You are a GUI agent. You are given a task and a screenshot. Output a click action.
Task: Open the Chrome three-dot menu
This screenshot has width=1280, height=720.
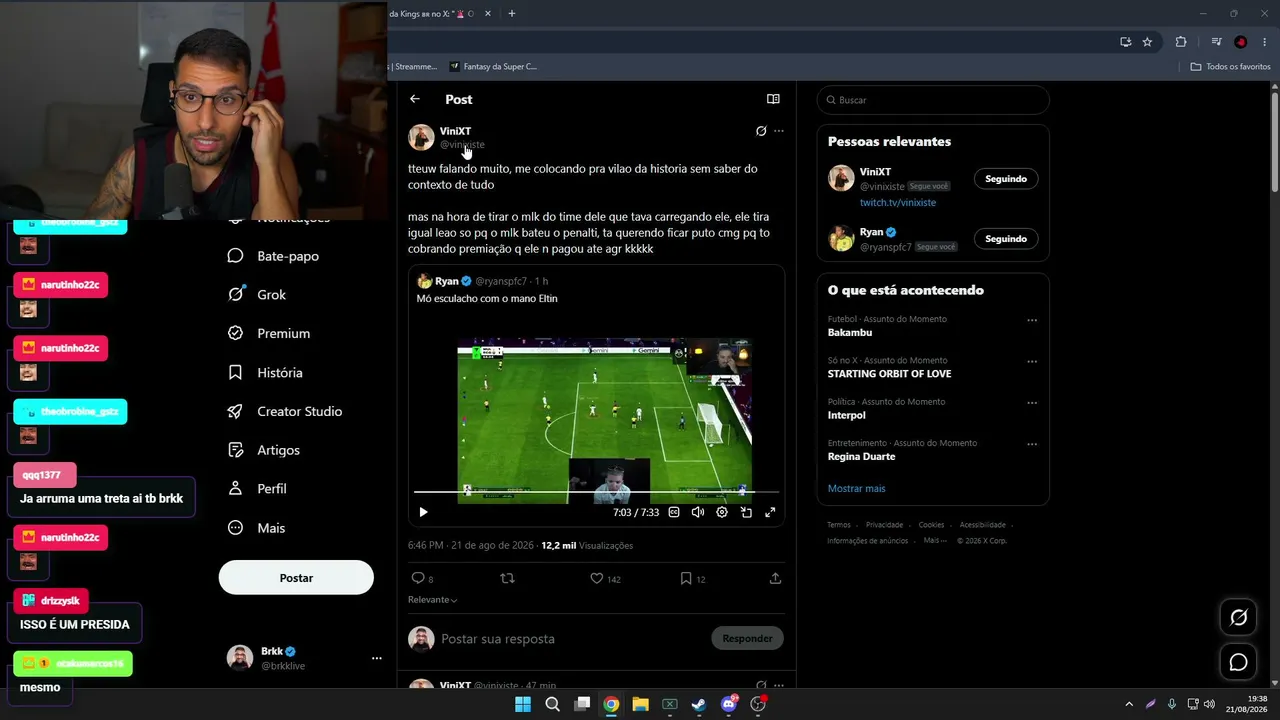click(x=1265, y=42)
